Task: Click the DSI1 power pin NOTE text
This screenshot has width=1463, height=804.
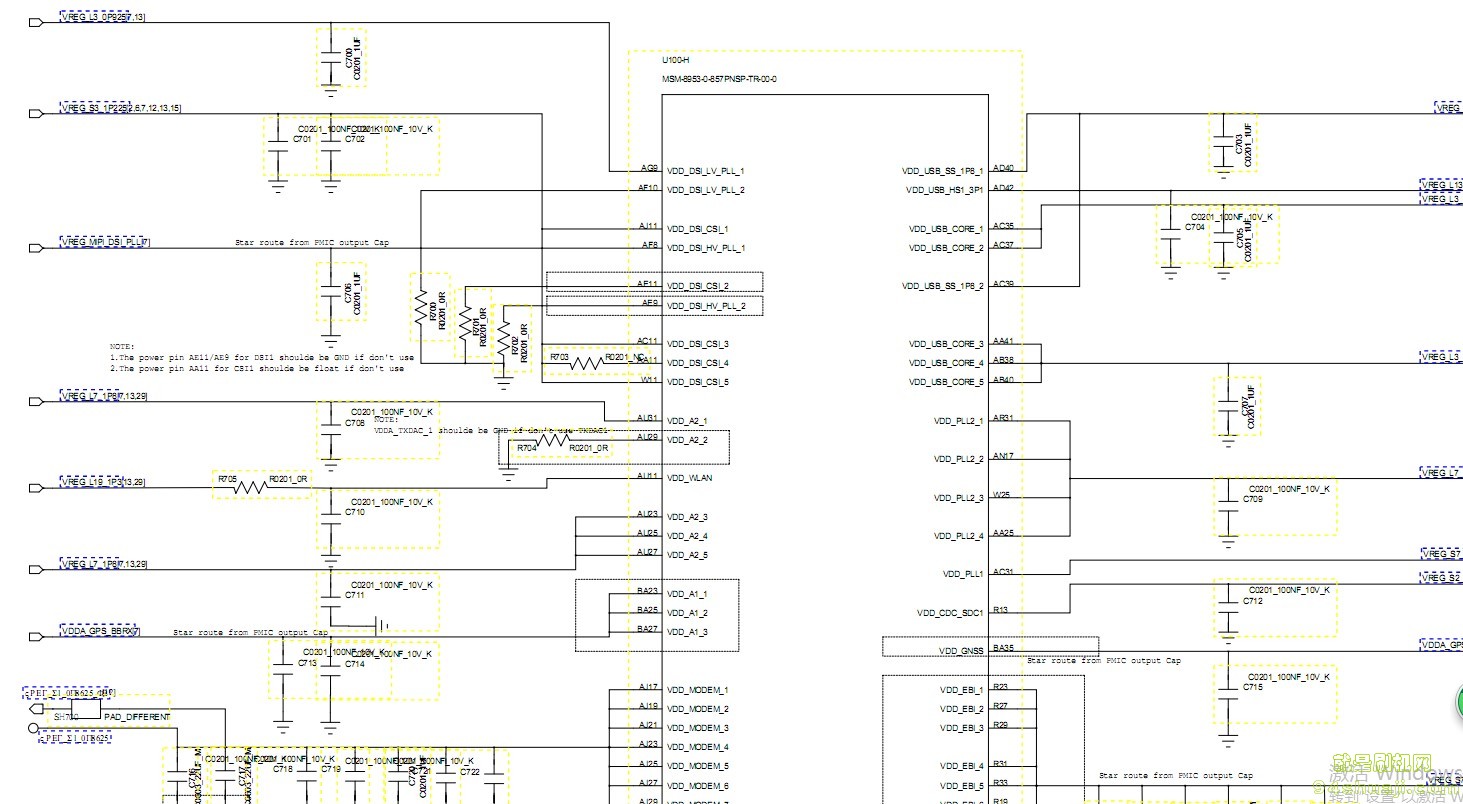Action: click(262, 357)
